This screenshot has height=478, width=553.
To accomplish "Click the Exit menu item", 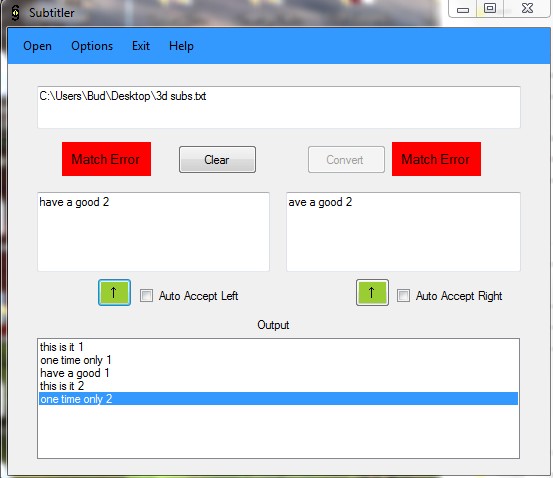I will [141, 46].
